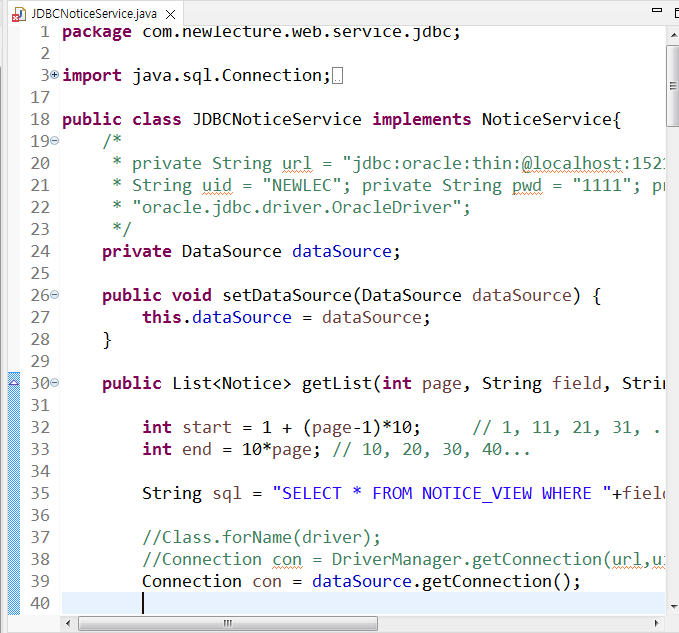Close the JDBCNoticeService.java tab
This screenshot has width=679, height=633.
[x=171, y=14]
